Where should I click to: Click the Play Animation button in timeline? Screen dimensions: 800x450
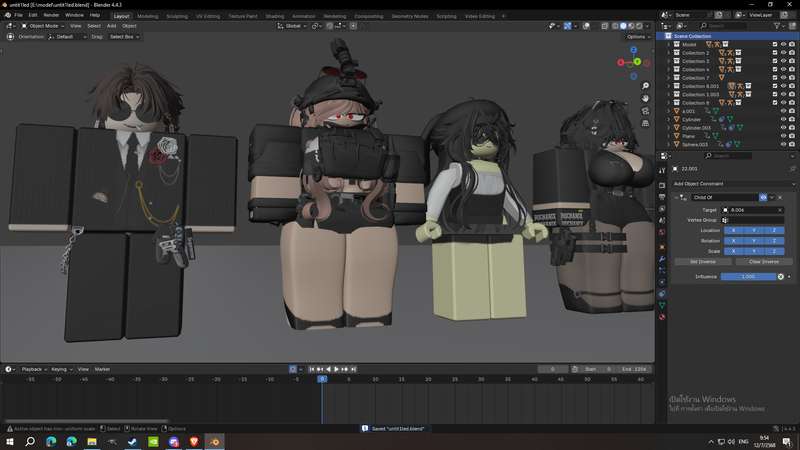click(x=336, y=369)
